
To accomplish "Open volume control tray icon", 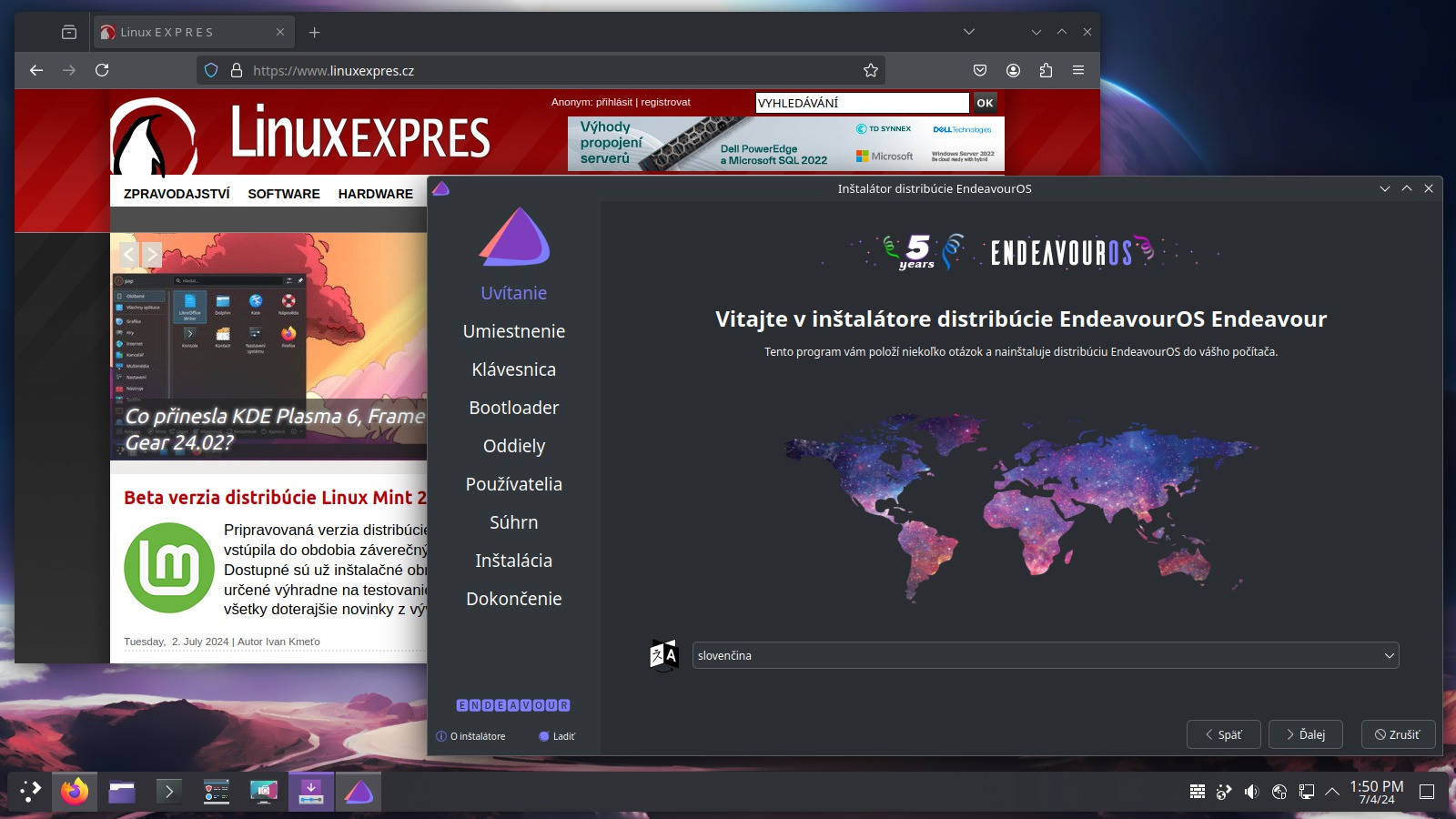I will pos(1252,792).
